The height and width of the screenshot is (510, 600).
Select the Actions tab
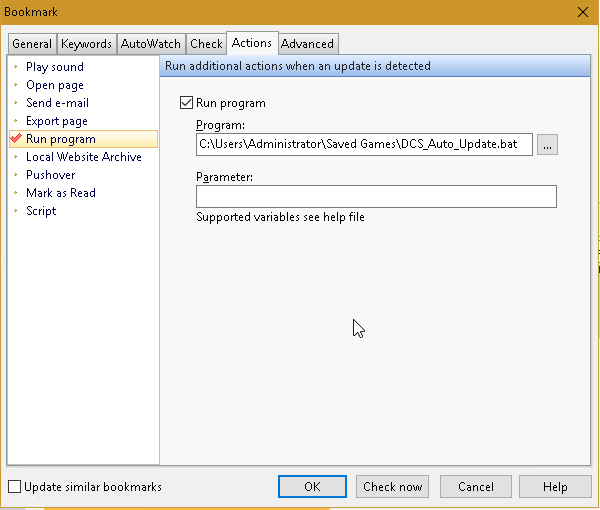click(x=252, y=43)
